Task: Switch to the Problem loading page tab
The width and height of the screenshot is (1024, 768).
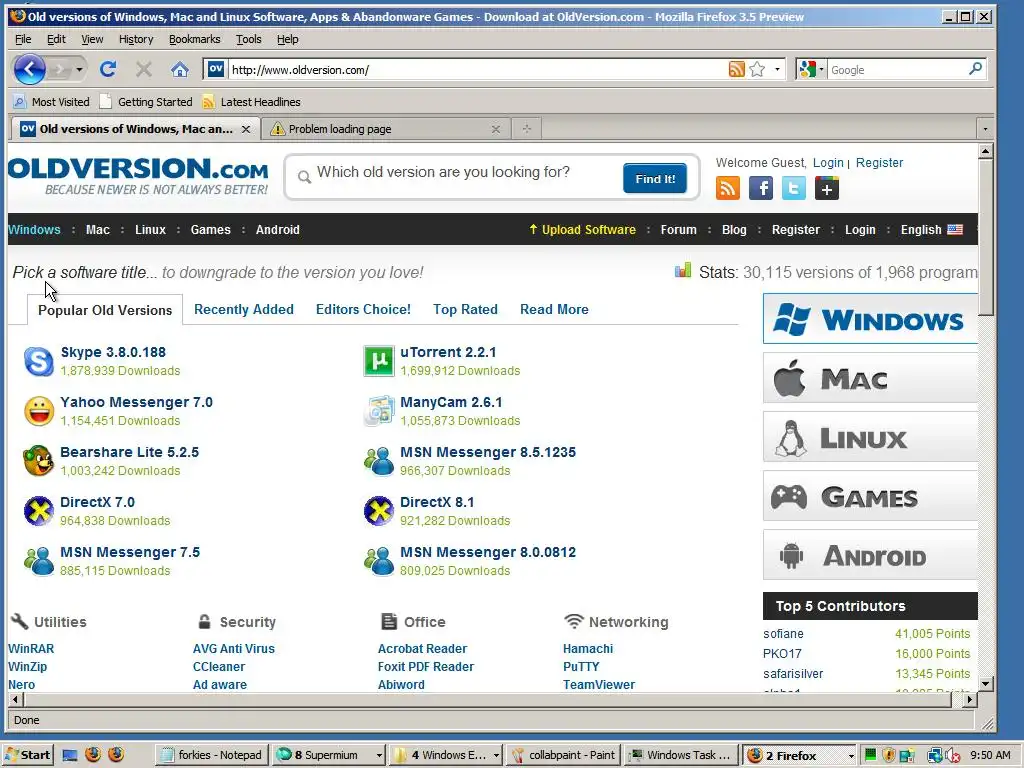Action: click(385, 129)
